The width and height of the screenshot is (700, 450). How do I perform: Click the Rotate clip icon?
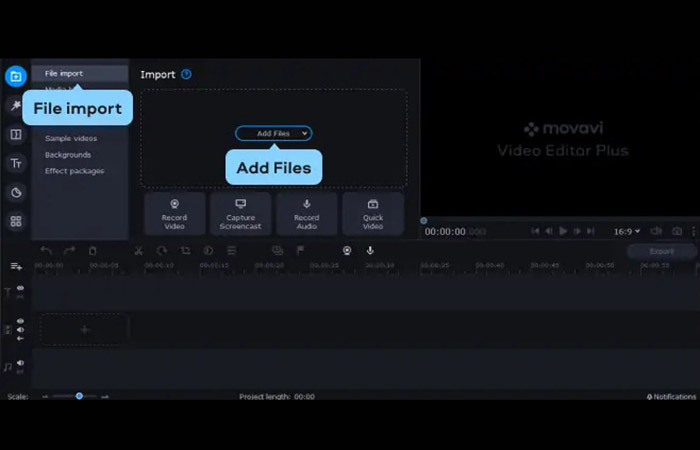click(x=162, y=251)
